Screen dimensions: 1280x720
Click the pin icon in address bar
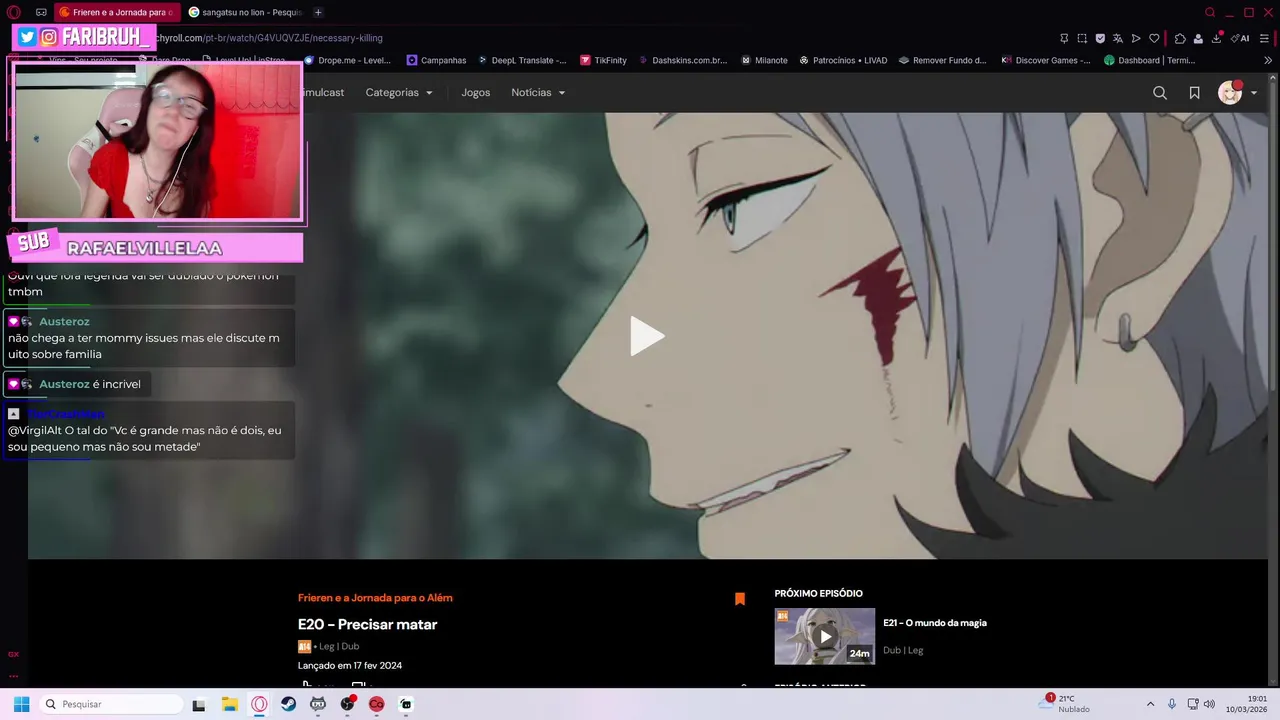(x=1064, y=38)
